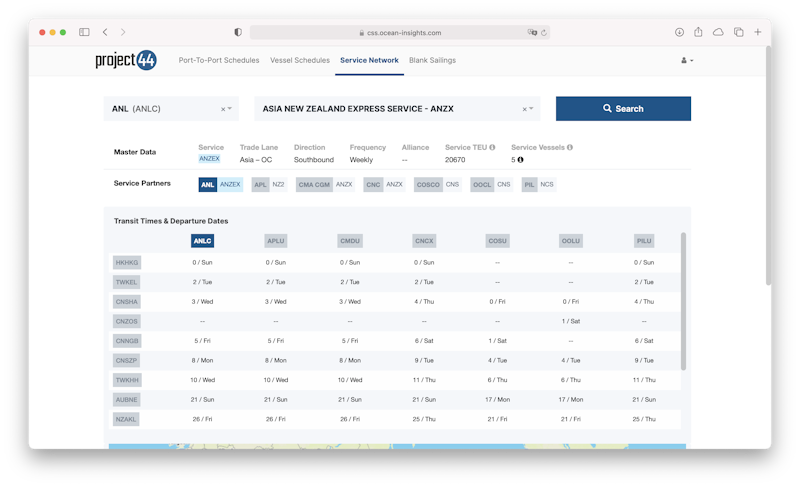This screenshot has width=800, height=487.
Task: Open Safari downloads icon
Action: tap(680, 32)
